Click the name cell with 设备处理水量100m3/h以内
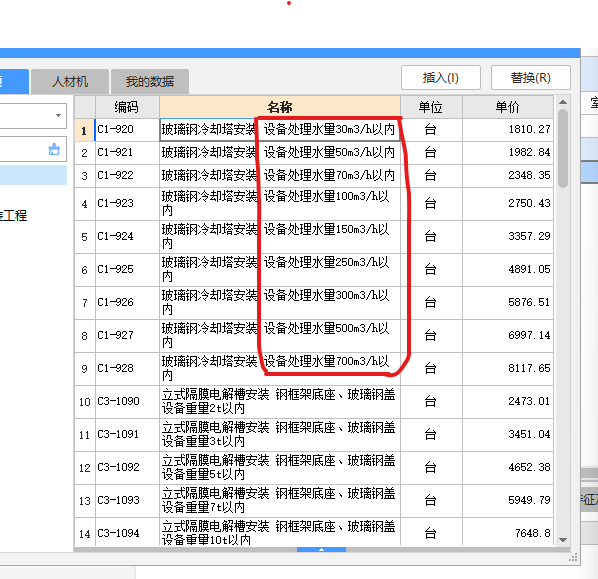Screen dimensions: 598x579 280,204
